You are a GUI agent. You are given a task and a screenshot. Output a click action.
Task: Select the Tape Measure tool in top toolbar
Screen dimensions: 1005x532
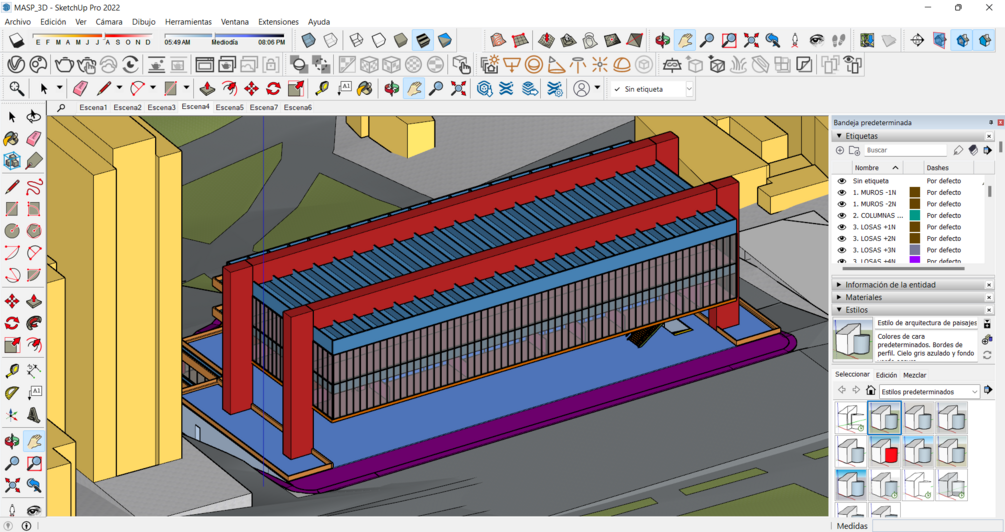click(322, 88)
